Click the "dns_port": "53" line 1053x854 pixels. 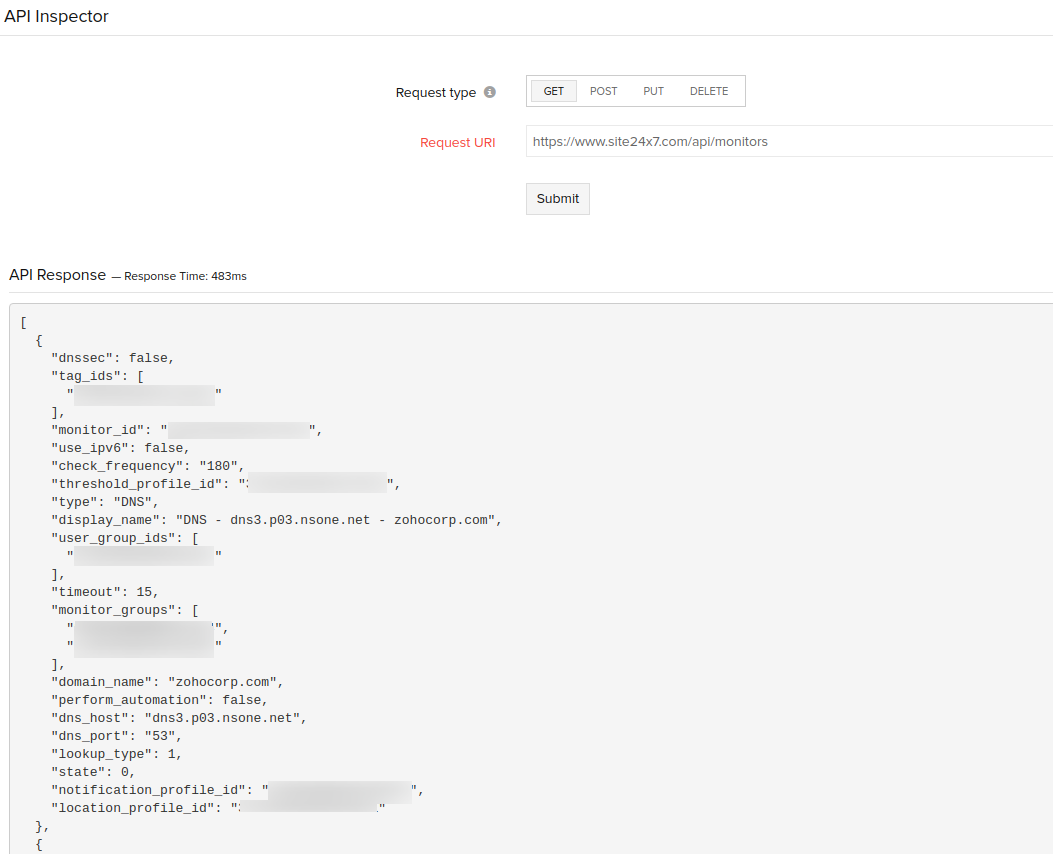tap(117, 737)
